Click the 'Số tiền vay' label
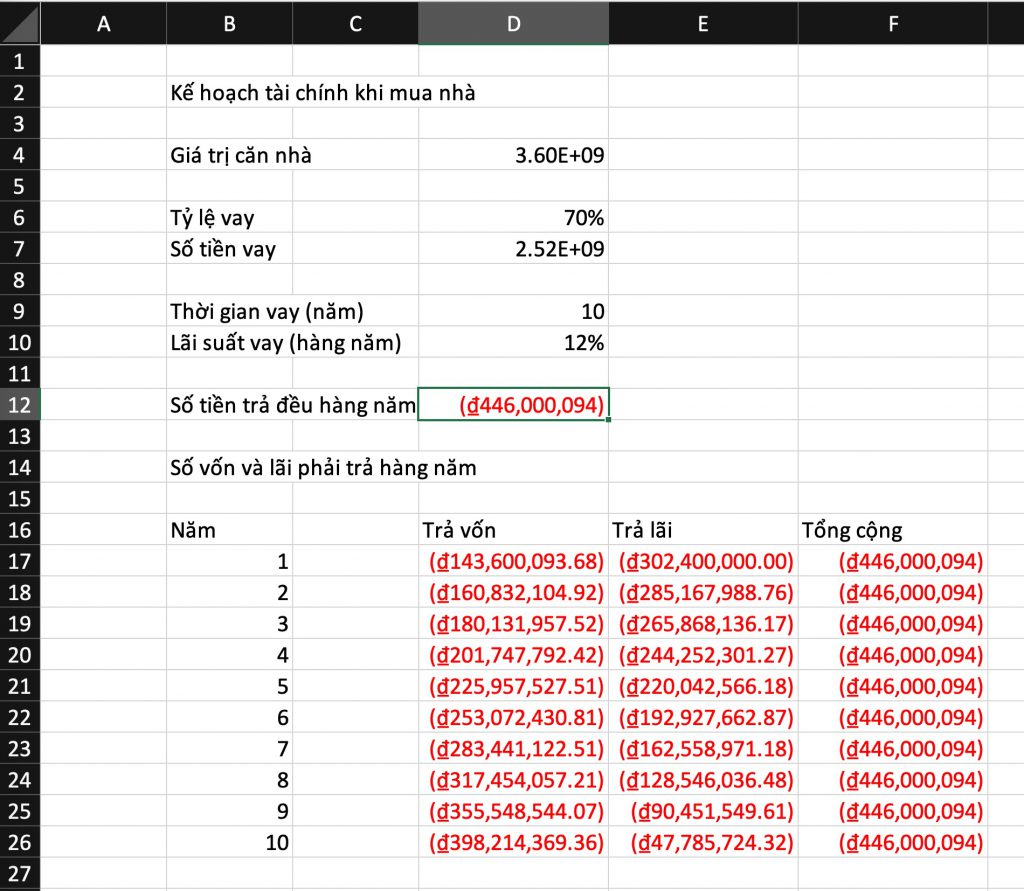Viewport: 1024px width, 891px height. pyautogui.click(x=223, y=249)
